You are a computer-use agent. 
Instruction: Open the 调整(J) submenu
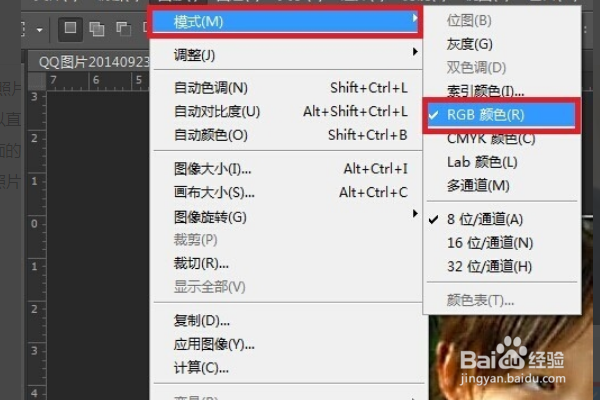pos(288,55)
